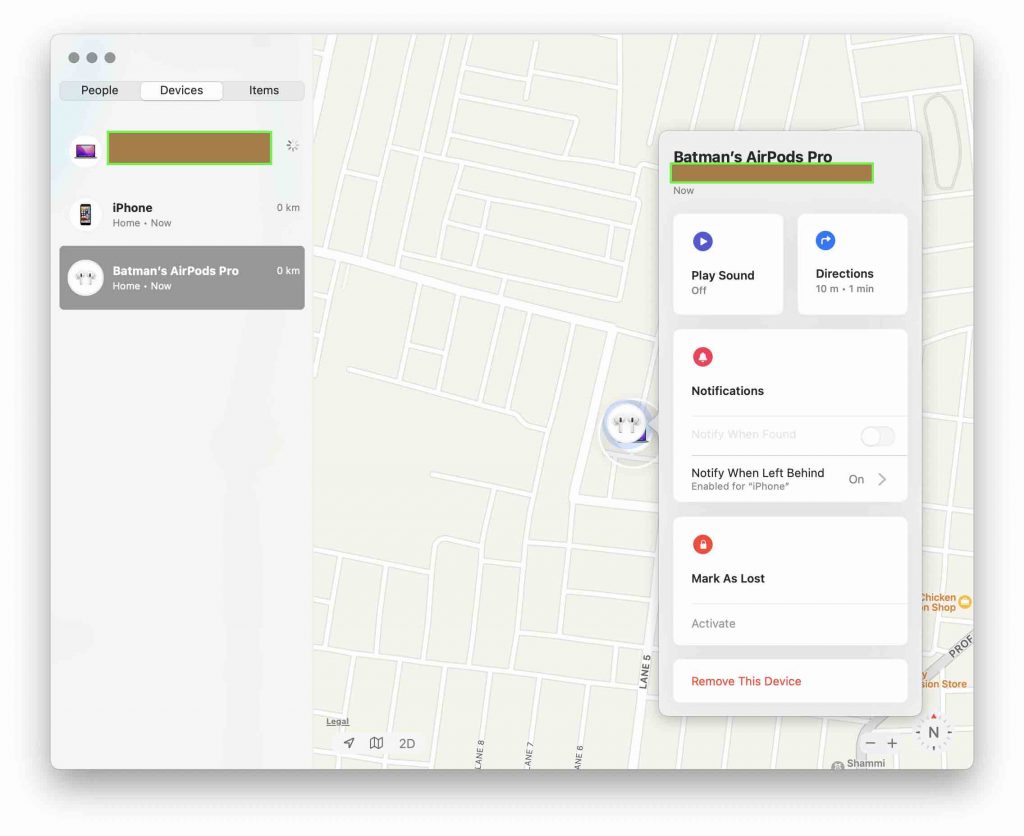
Task: Click the Play Sound icon
Action: 702,241
